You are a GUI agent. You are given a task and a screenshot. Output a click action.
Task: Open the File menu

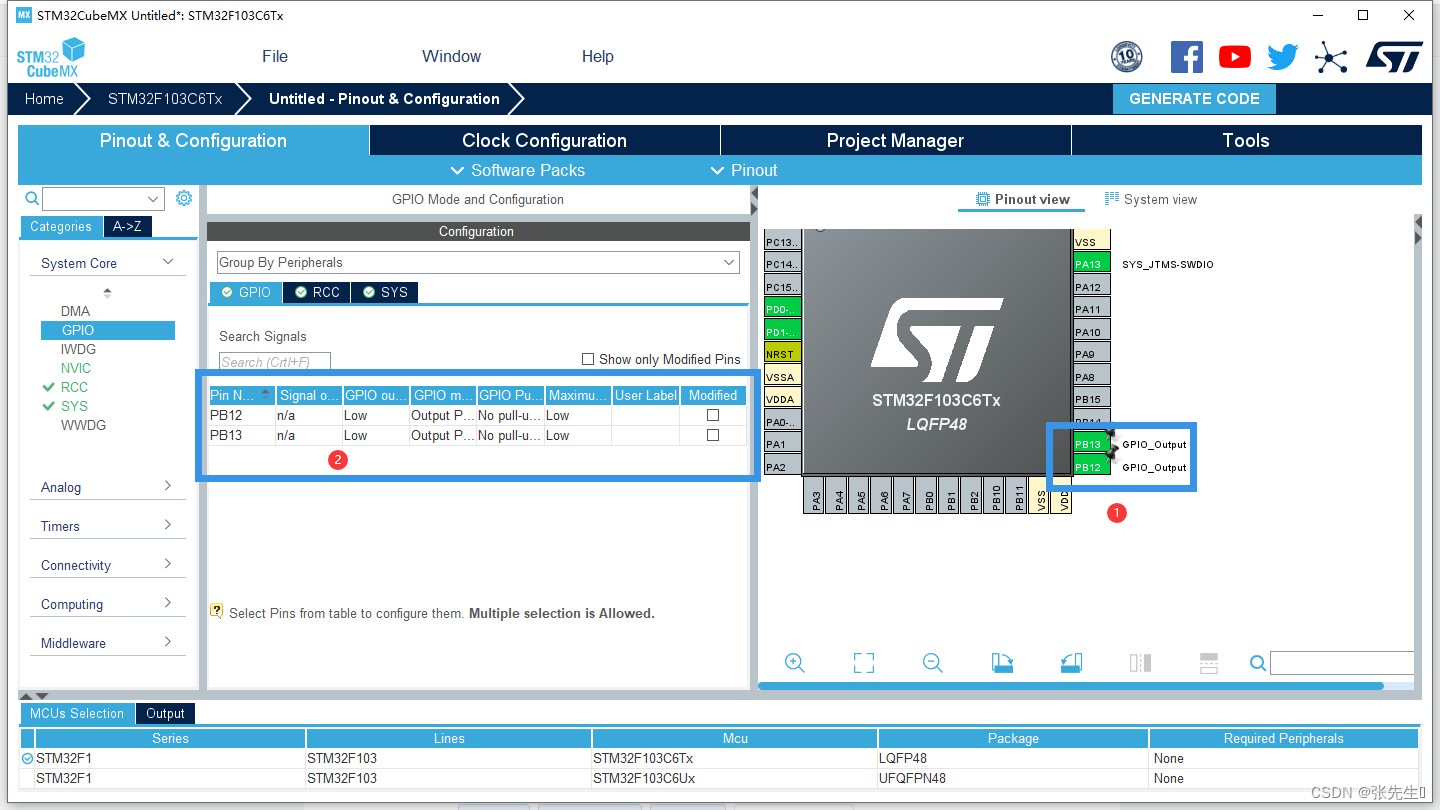click(275, 56)
